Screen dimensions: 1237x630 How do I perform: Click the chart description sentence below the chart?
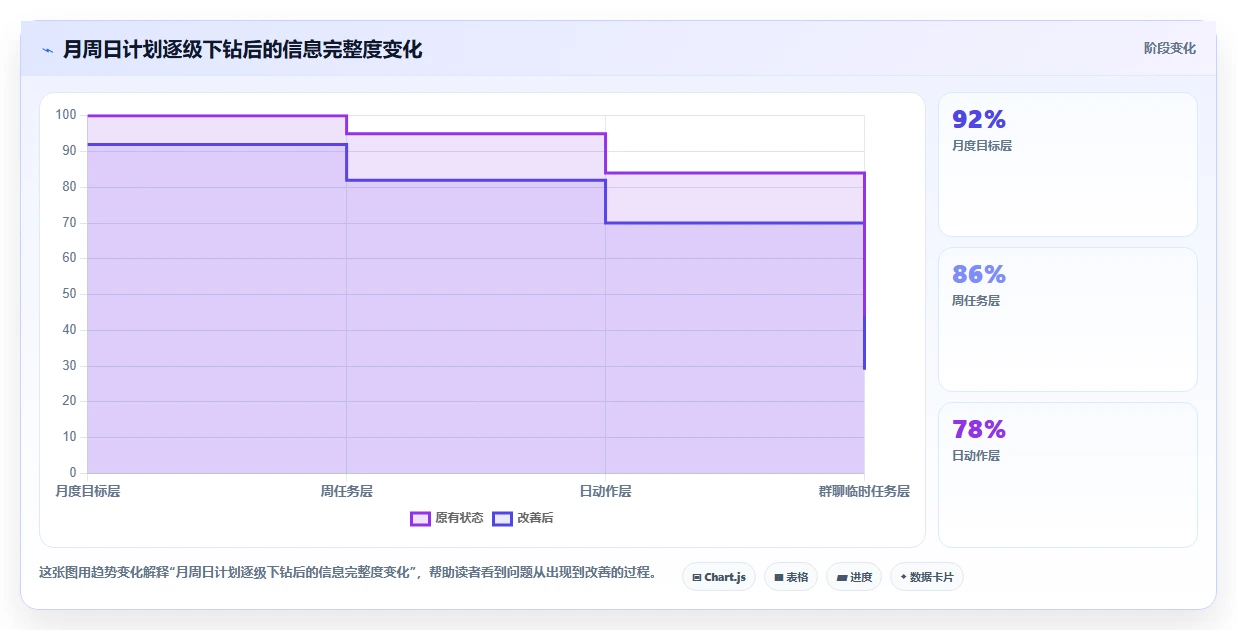click(348, 573)
